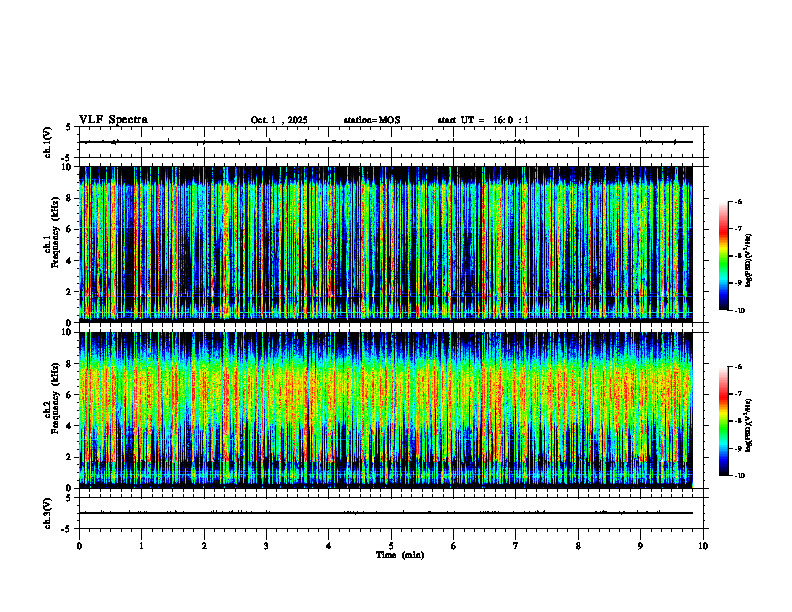Click the ch.3(V) waveform trace
The width and height of the screenshot is (792, 612).
pos(386,513)
